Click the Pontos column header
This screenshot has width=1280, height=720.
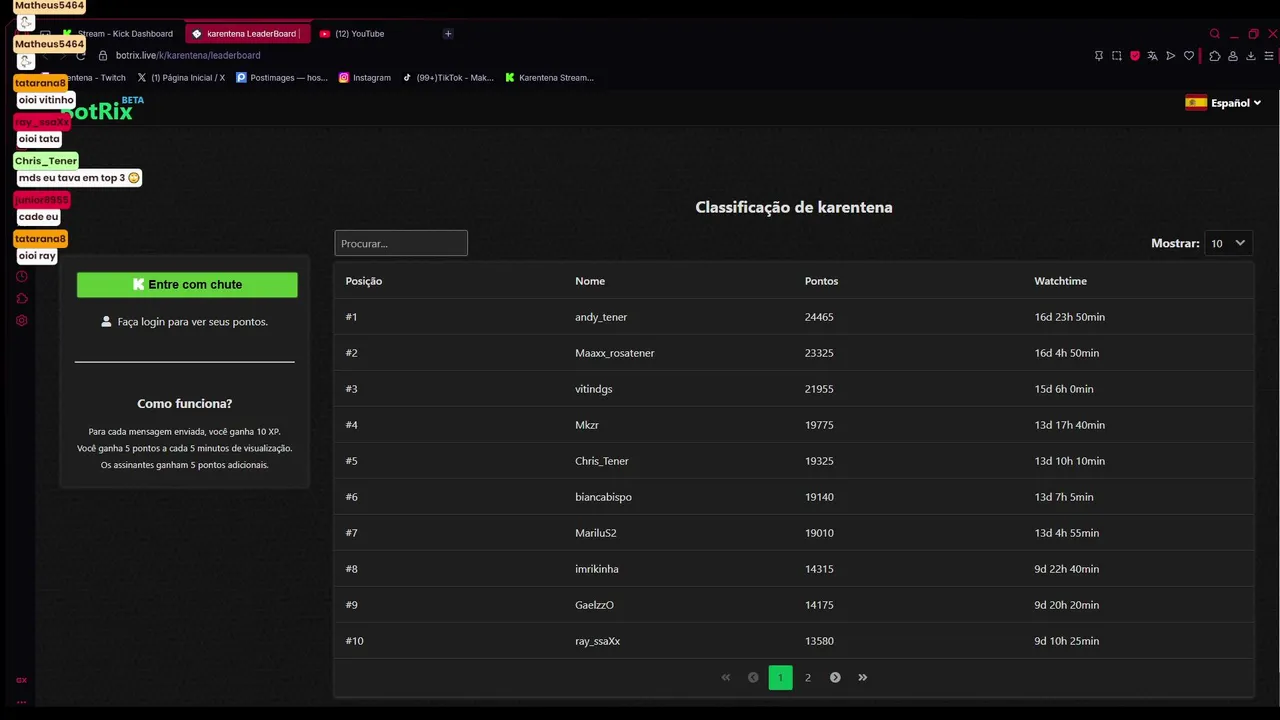[821, 281]
